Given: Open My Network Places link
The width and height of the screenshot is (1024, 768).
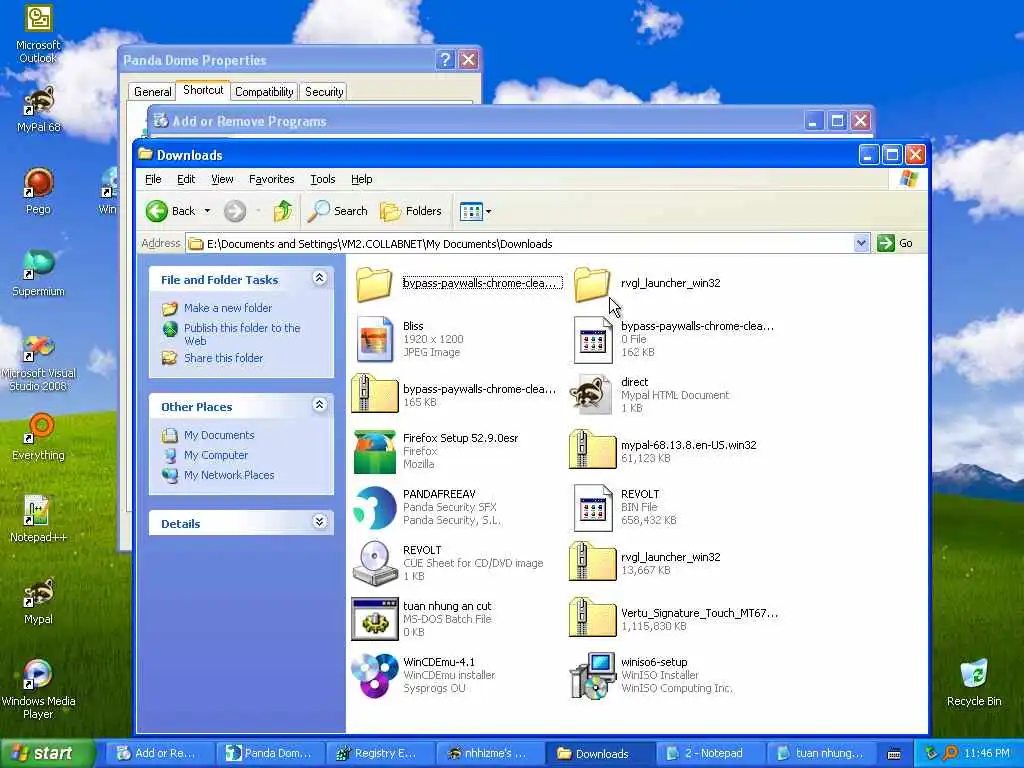Looking at the screenshot, I should (x=229, y=475).
